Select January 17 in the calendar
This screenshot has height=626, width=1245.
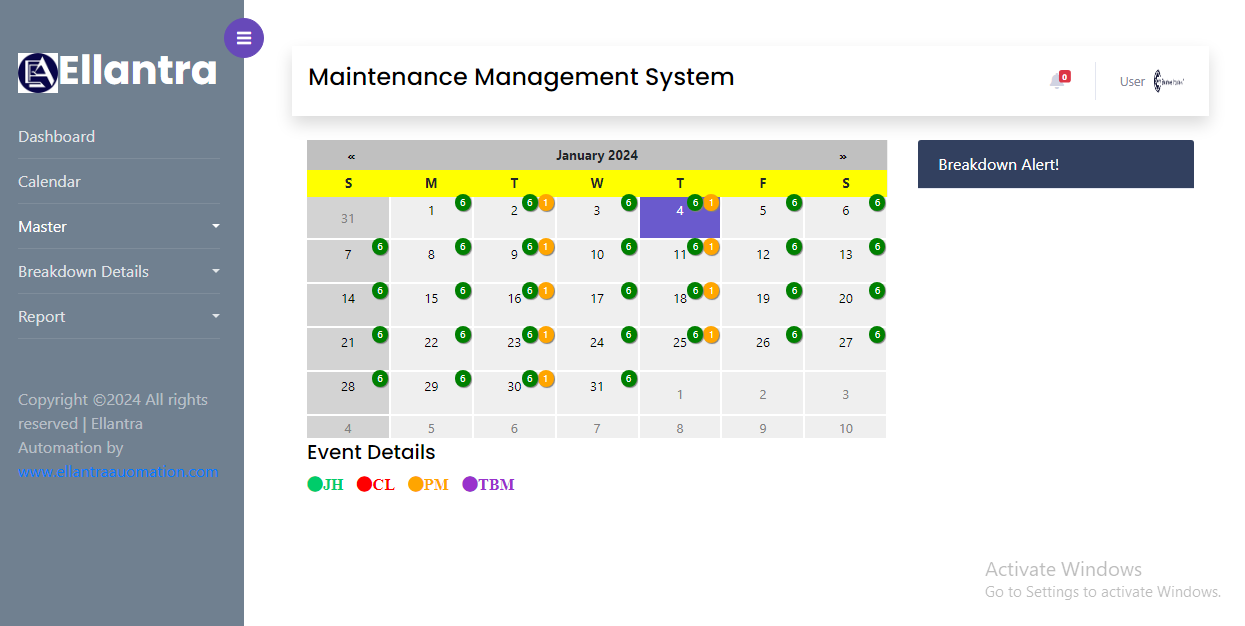click(x=597, y=299)
